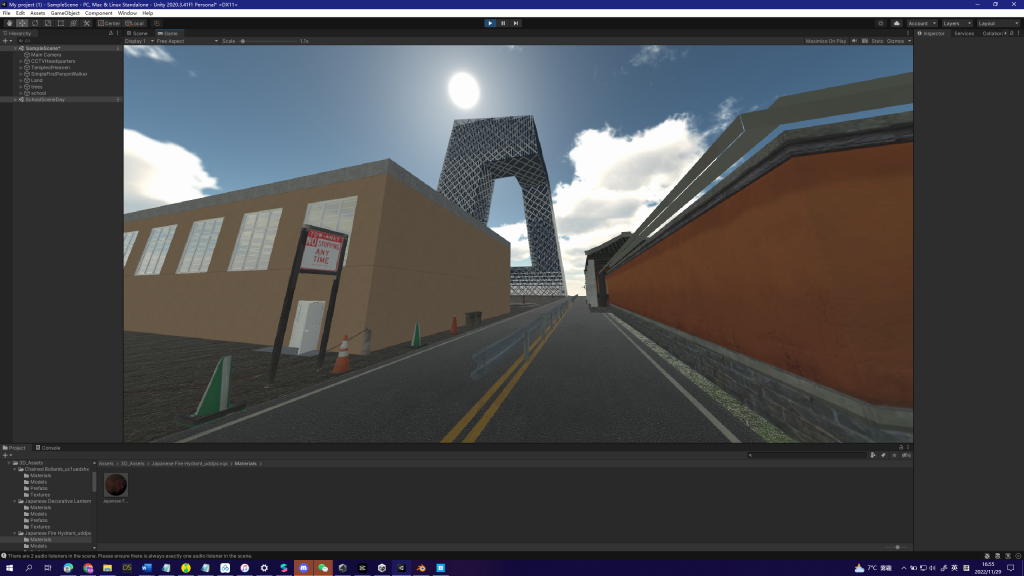Viewport: 1024px width, 576px height.
Task: Select the Transform tool
Action: click(74, 23)
